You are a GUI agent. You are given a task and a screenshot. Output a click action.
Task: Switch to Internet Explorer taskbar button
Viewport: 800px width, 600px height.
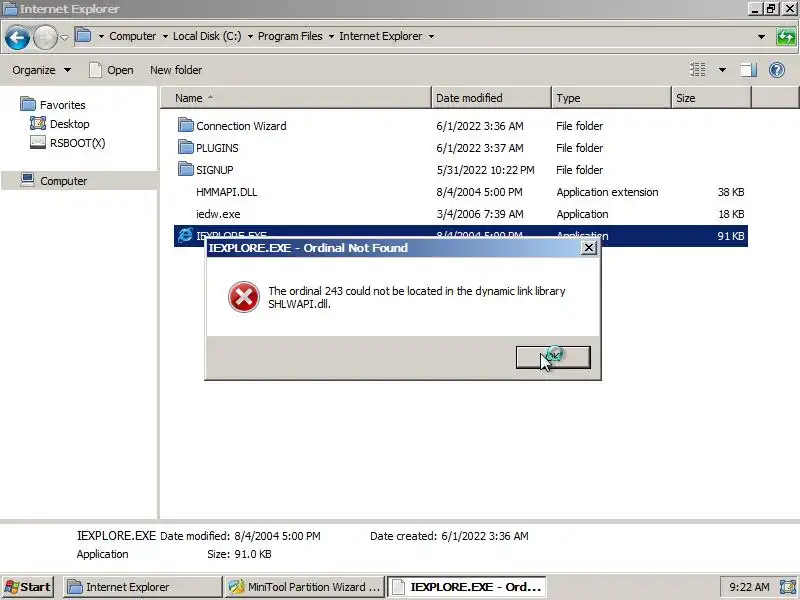142,587
